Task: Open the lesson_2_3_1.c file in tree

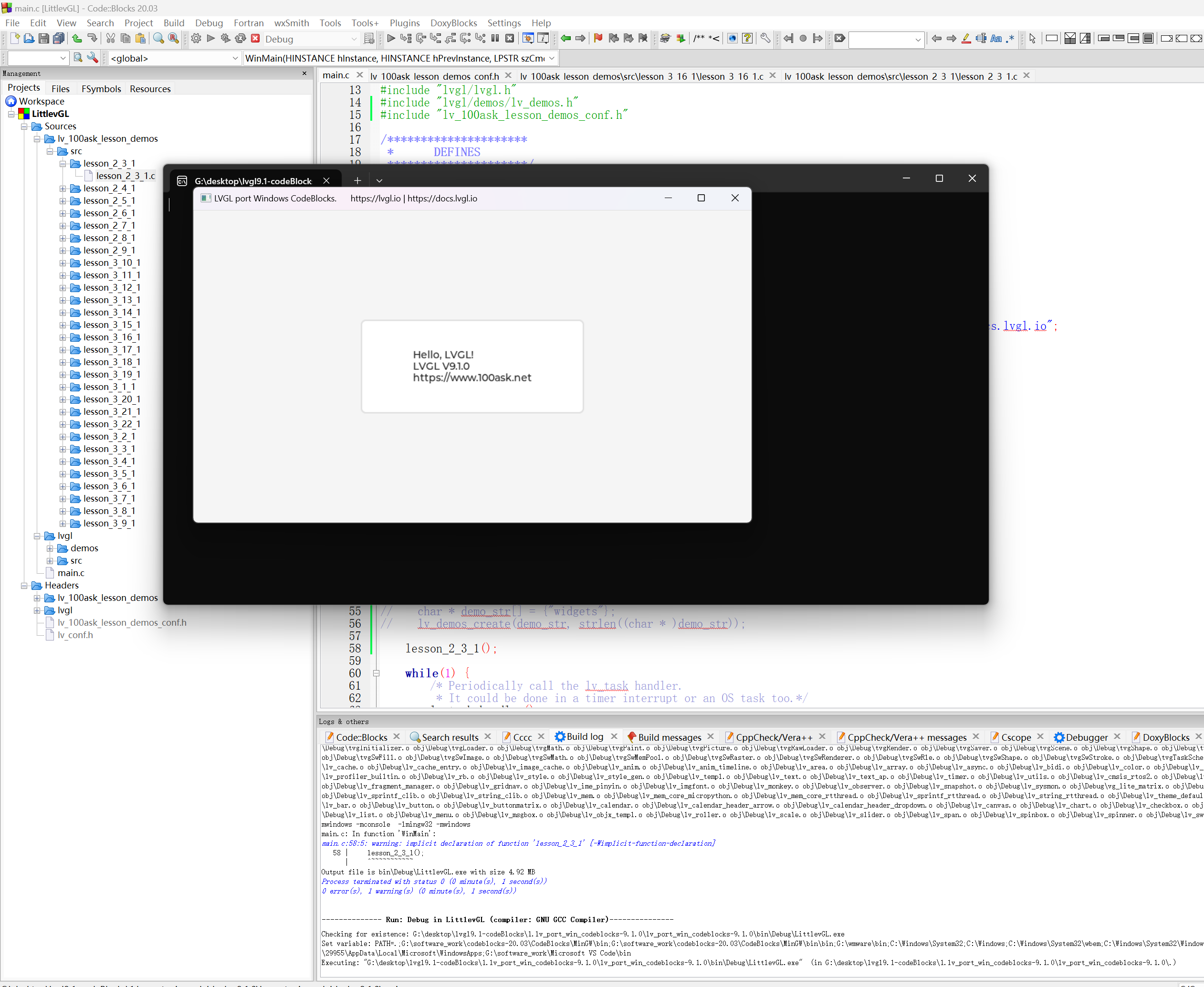Action: [125, 176]
